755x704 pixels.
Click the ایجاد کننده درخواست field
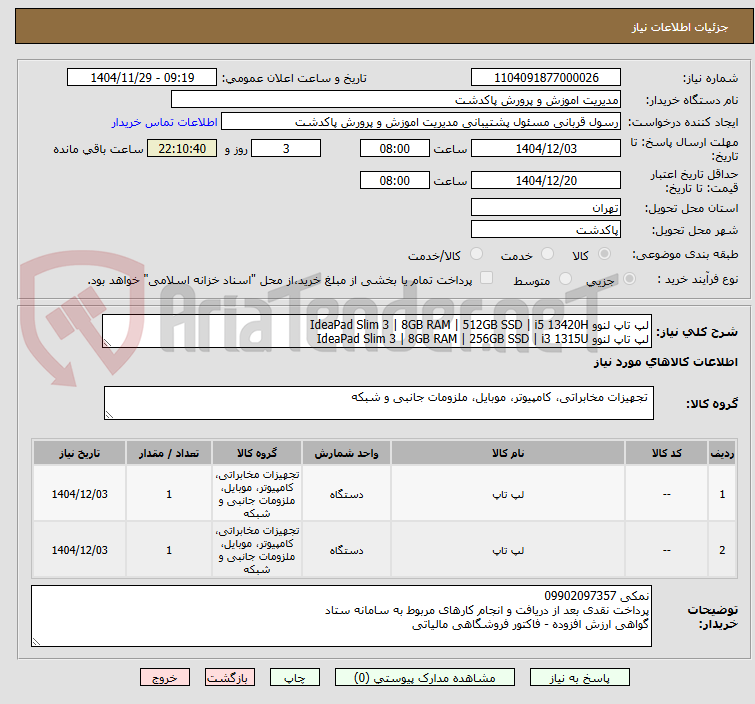[421, 122]
